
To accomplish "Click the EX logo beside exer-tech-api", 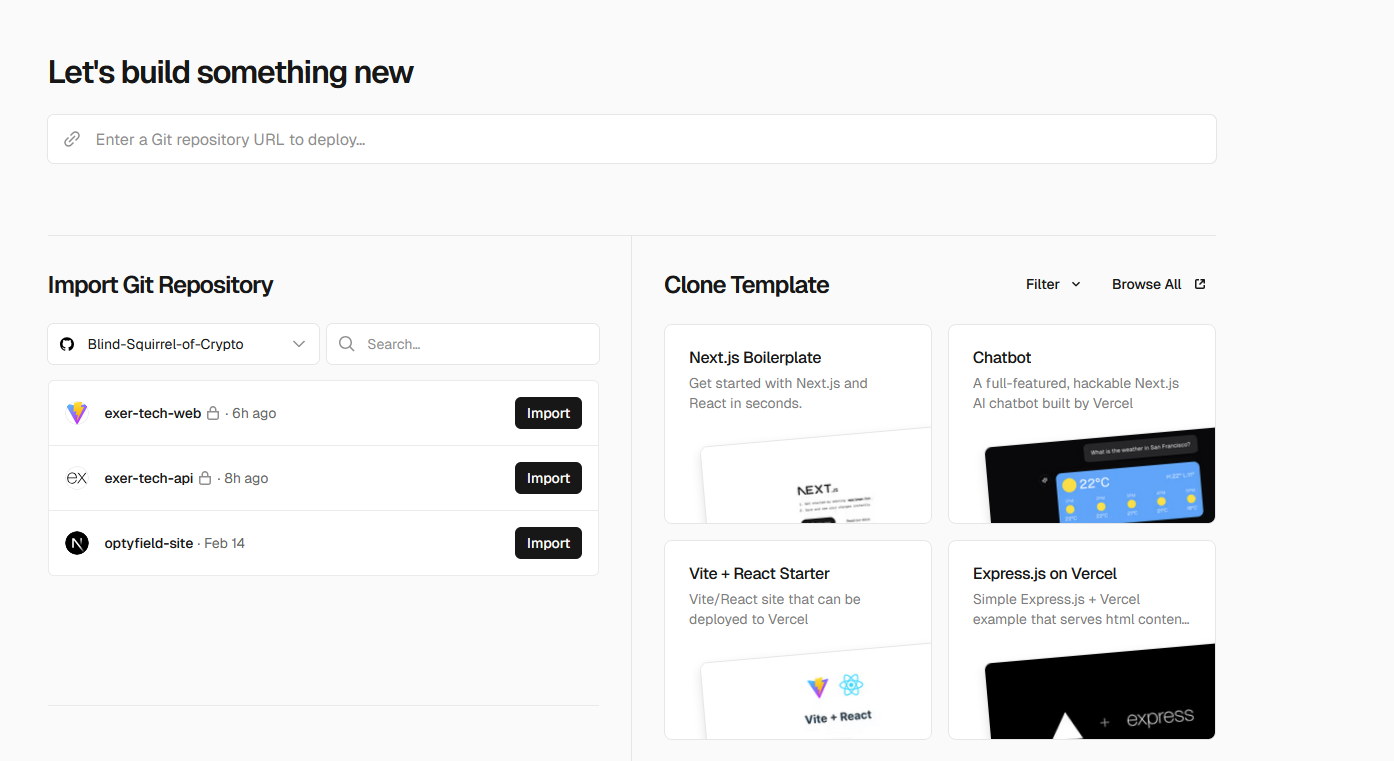I will [77, 478].
